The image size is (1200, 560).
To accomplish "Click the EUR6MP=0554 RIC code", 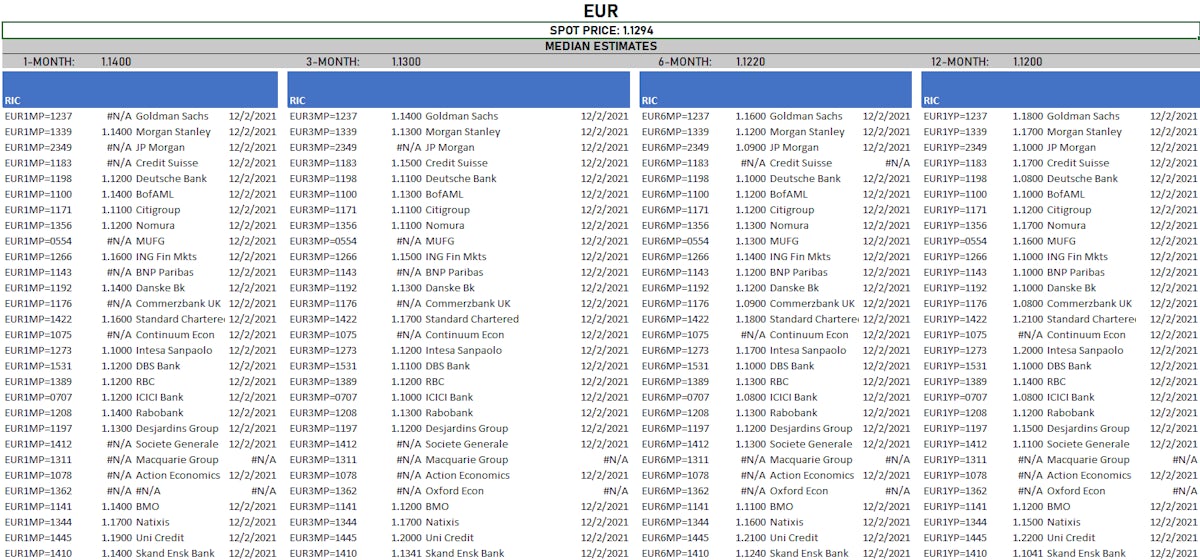I will point(675,241).
